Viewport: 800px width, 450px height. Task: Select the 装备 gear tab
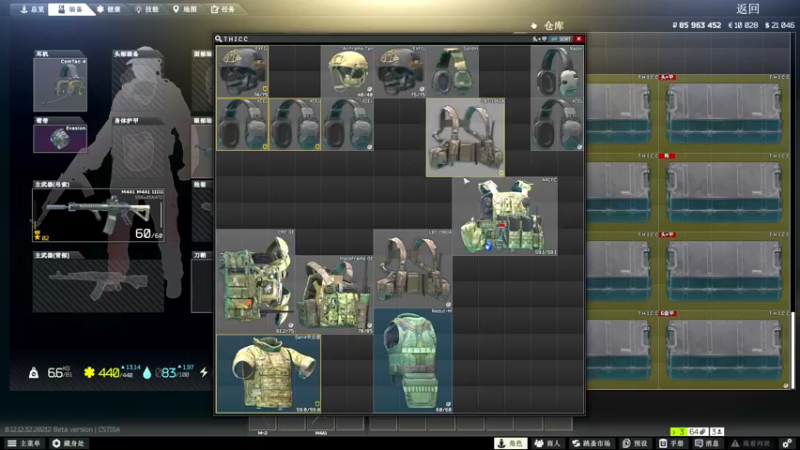click(x=70, y=9)
